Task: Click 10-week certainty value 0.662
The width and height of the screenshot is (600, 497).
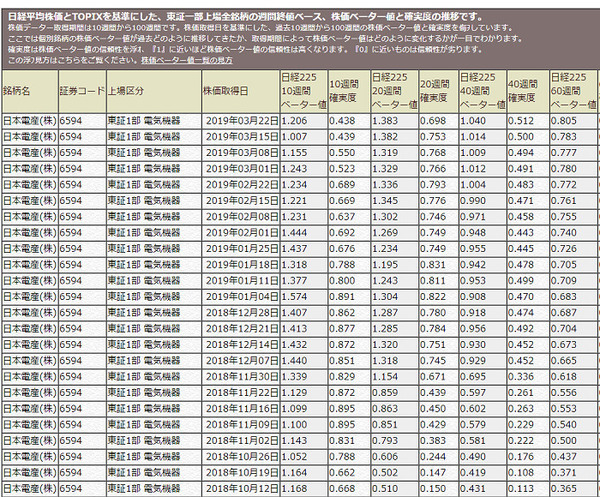Action: point(349,473)
